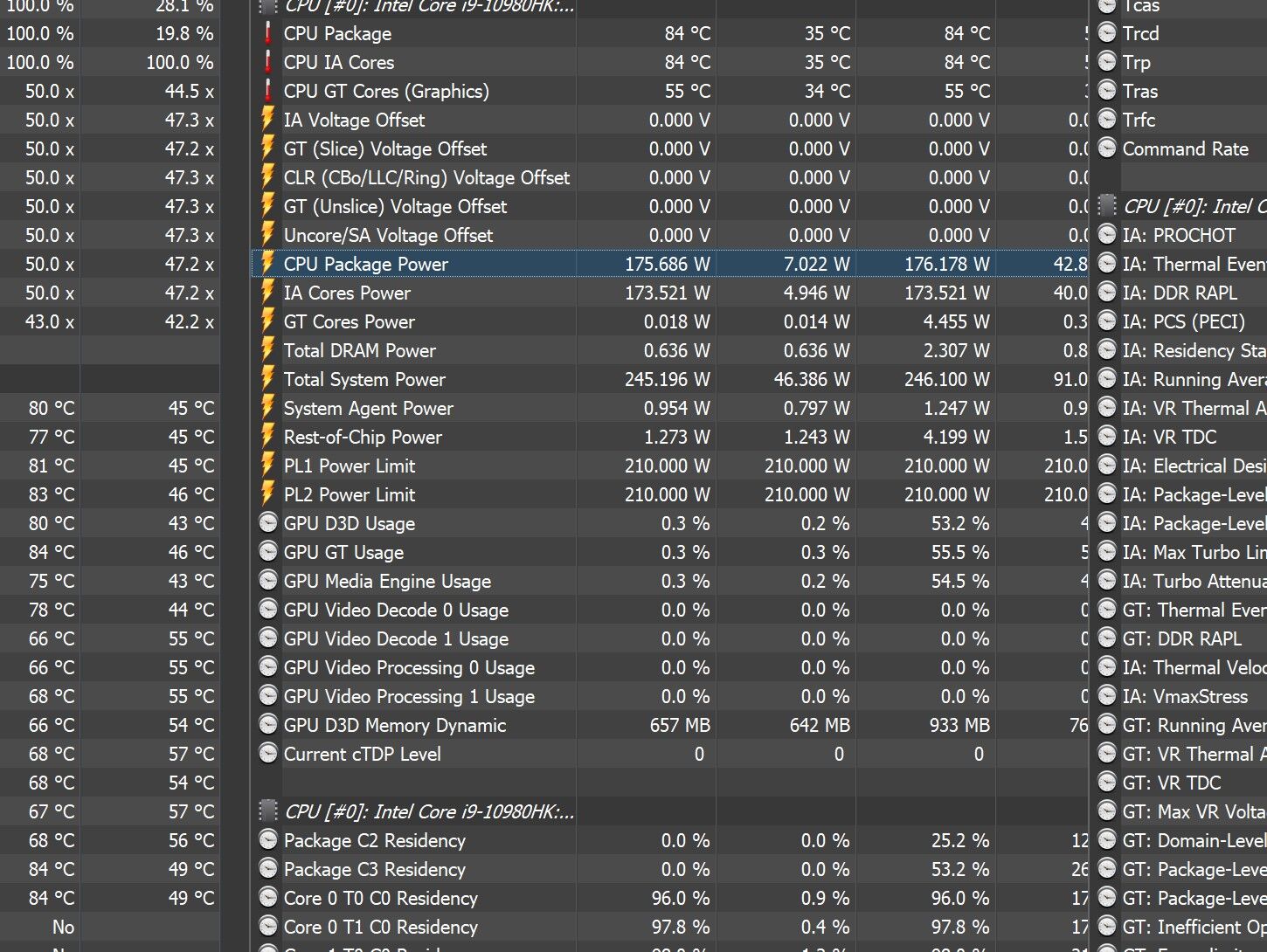This screenshot has width=1267, height=952.
Task: Click the 19.8 % value in left panel
Action: pos(184,33)
